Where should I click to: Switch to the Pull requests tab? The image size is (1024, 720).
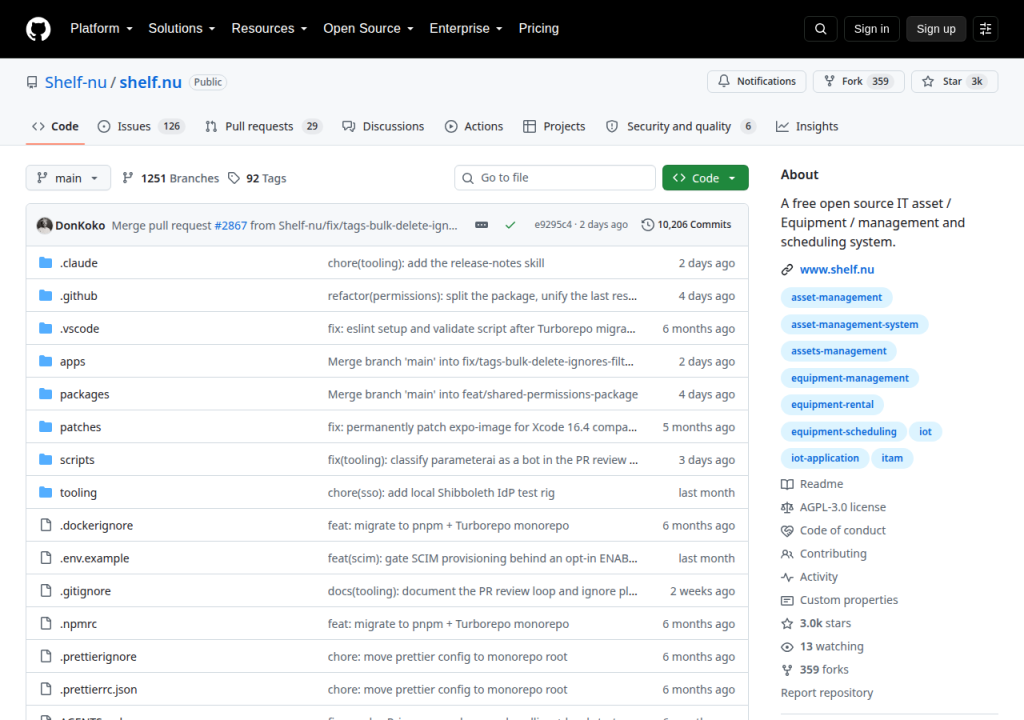[264, 126]
